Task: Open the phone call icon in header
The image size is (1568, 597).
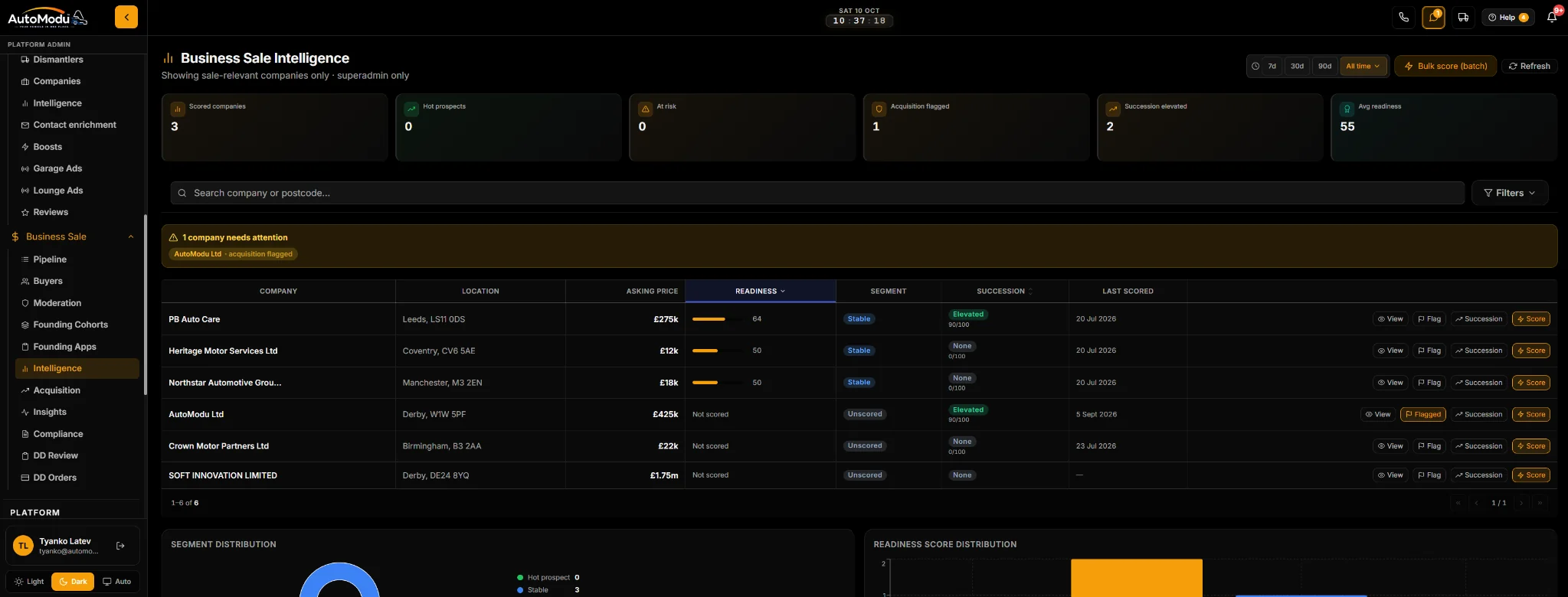Action: coord(1403,17)
